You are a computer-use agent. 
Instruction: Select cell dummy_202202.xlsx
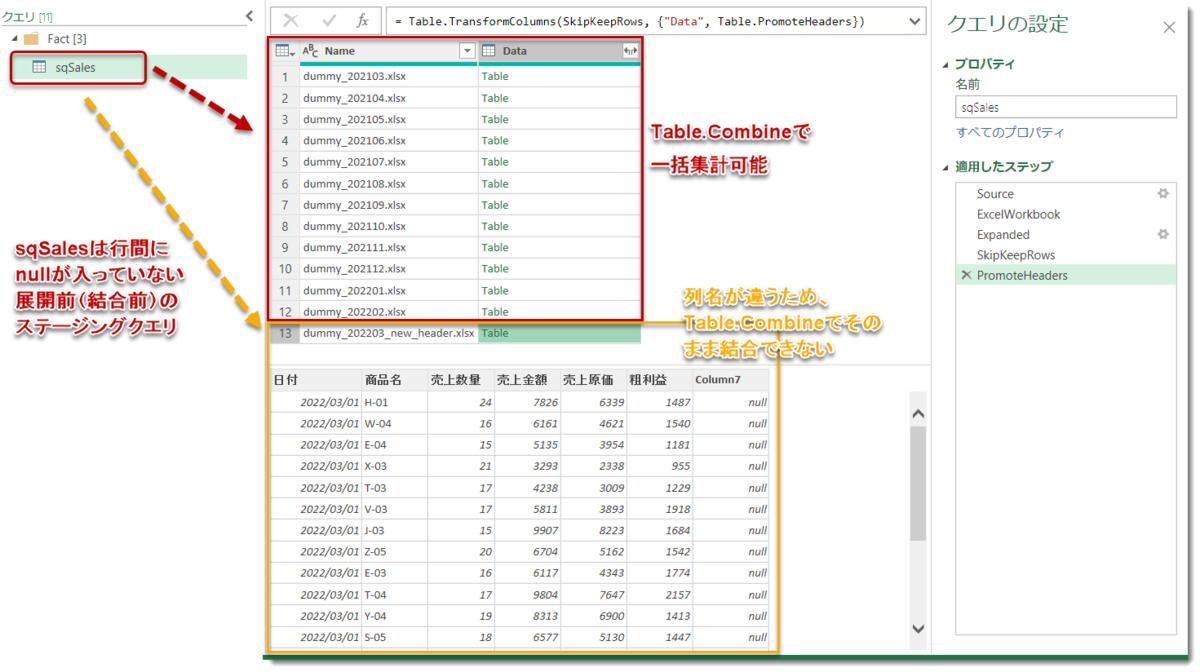tap(388, 311)
